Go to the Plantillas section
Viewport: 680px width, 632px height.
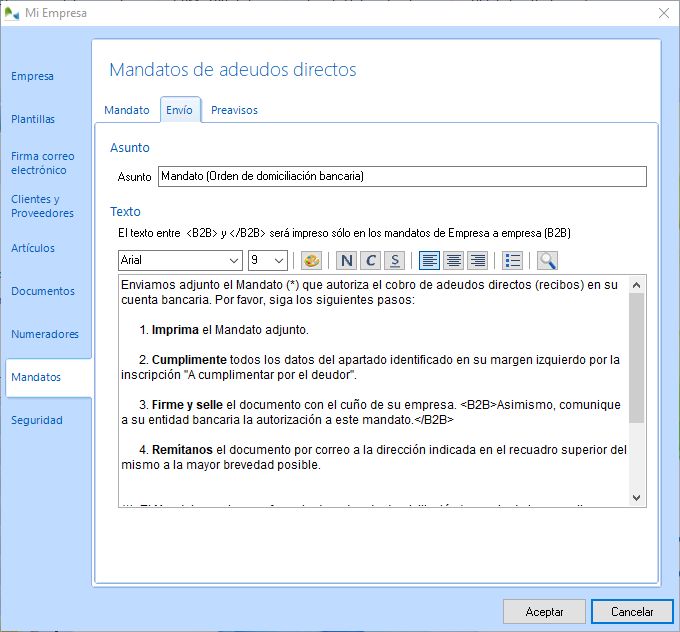[x=33, y=119]
